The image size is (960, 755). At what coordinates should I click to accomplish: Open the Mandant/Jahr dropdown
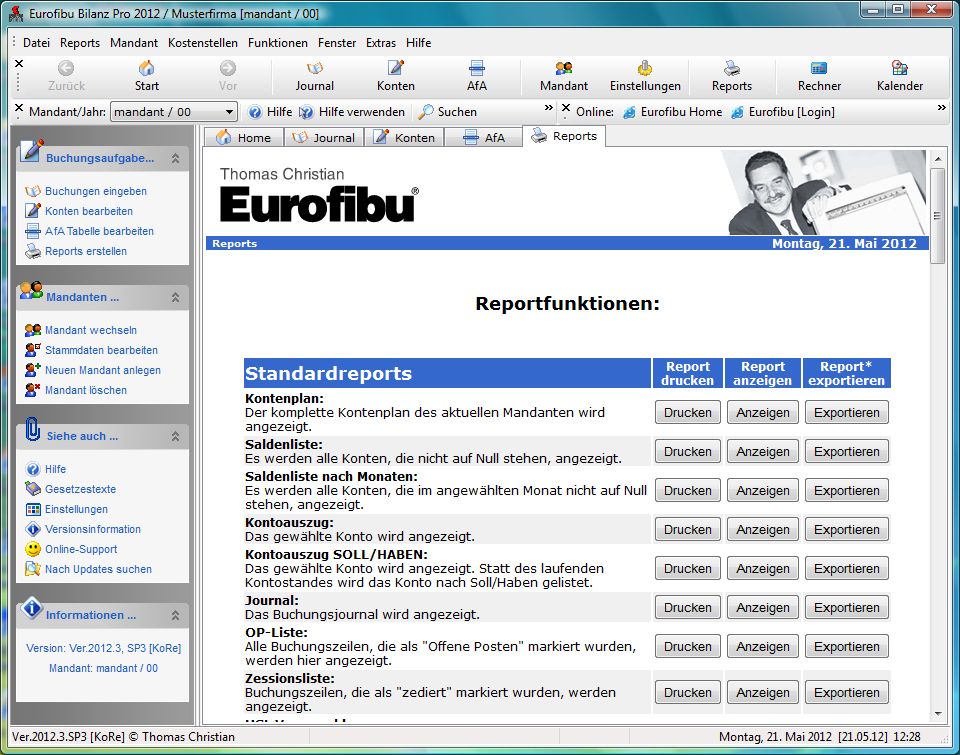229,112
